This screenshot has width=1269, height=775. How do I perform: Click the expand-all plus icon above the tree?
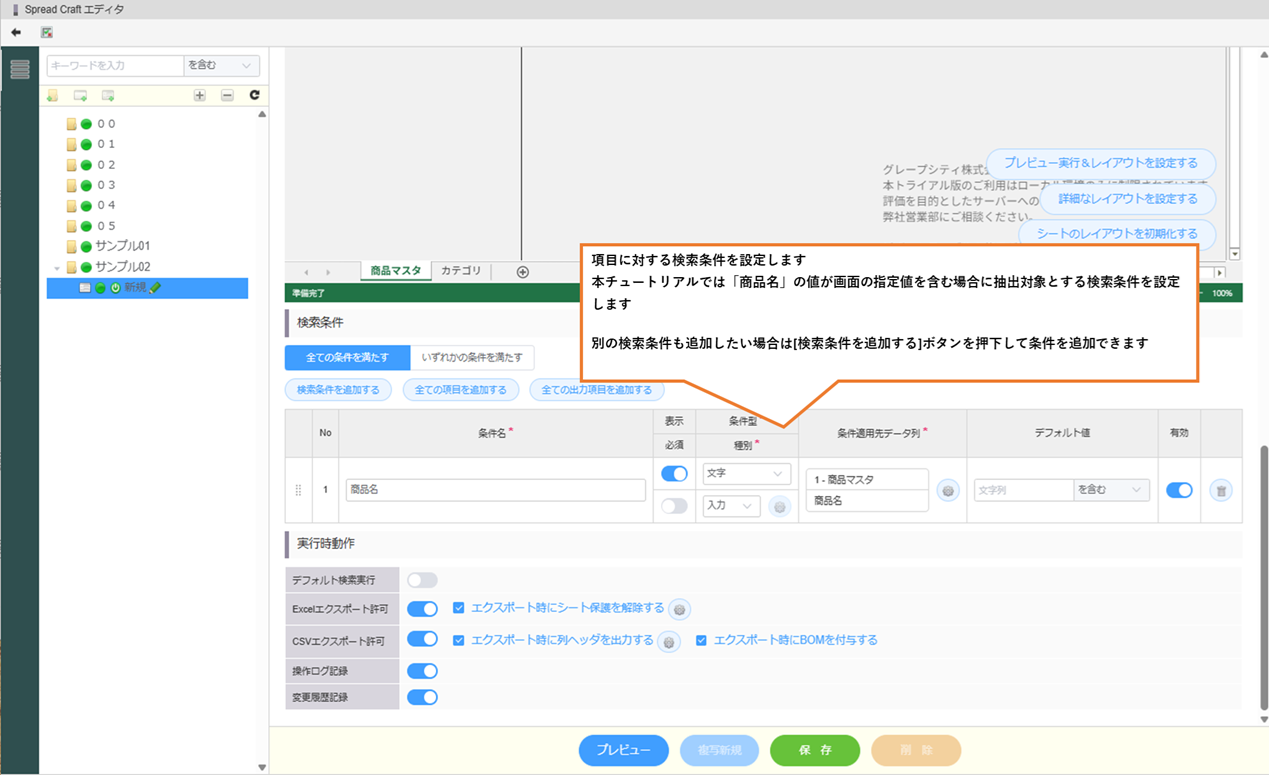[200, 95]
